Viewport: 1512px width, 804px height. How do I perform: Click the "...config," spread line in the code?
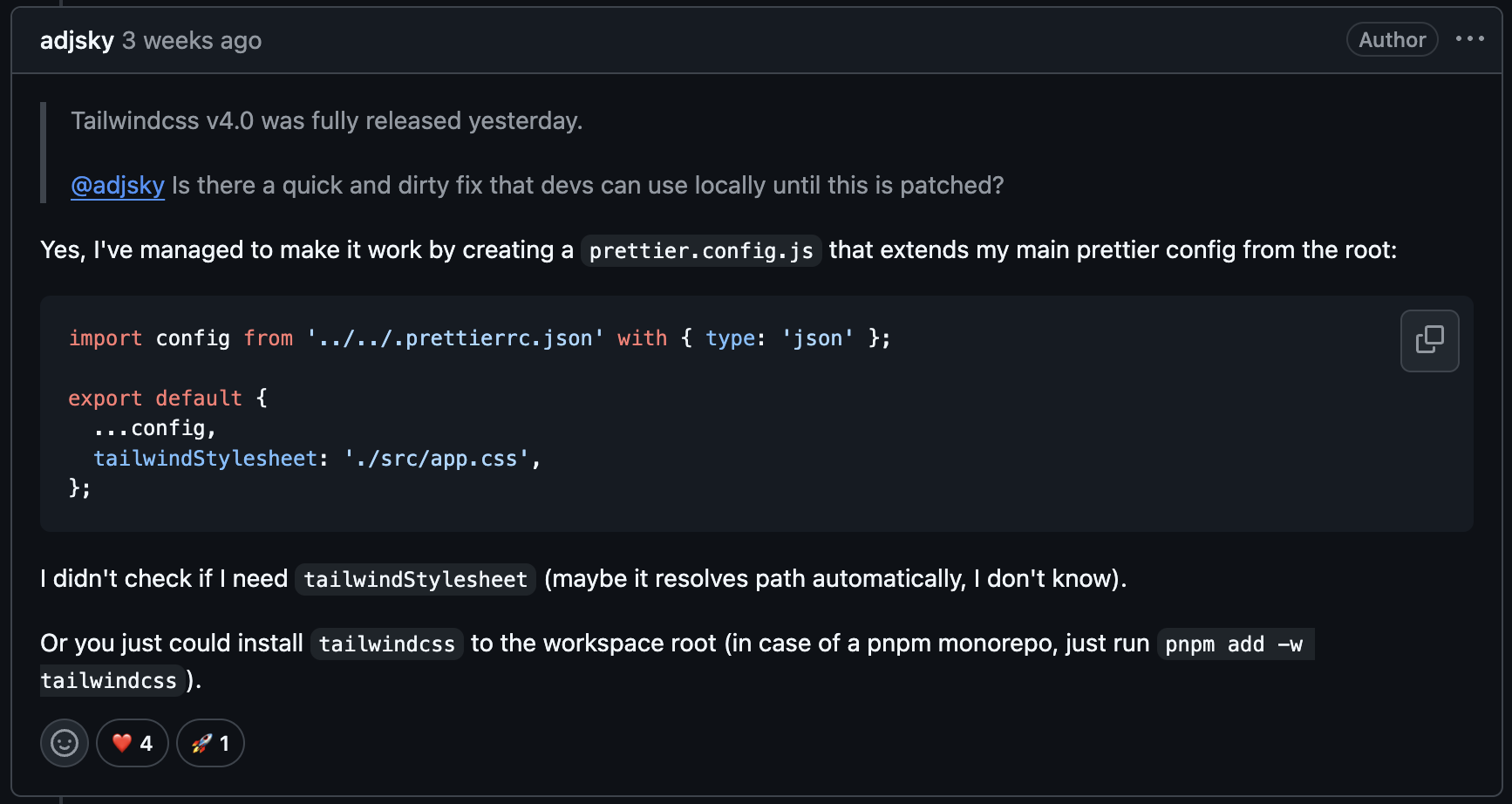pos(154,428)
